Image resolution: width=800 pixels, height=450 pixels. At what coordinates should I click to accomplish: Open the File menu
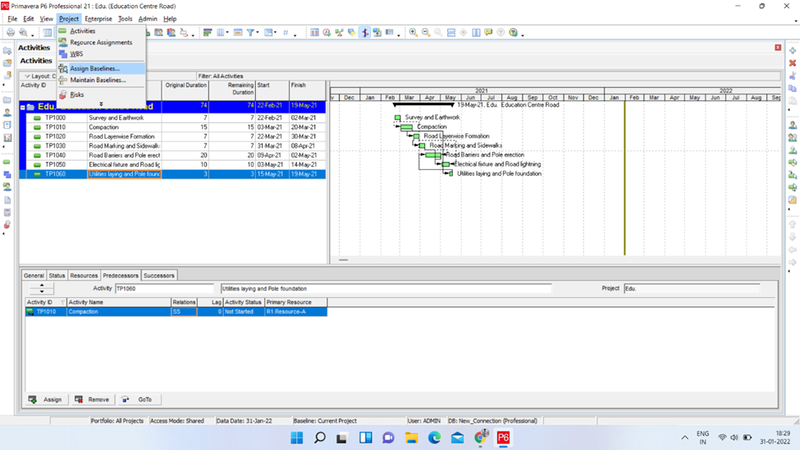coord(12,19)
